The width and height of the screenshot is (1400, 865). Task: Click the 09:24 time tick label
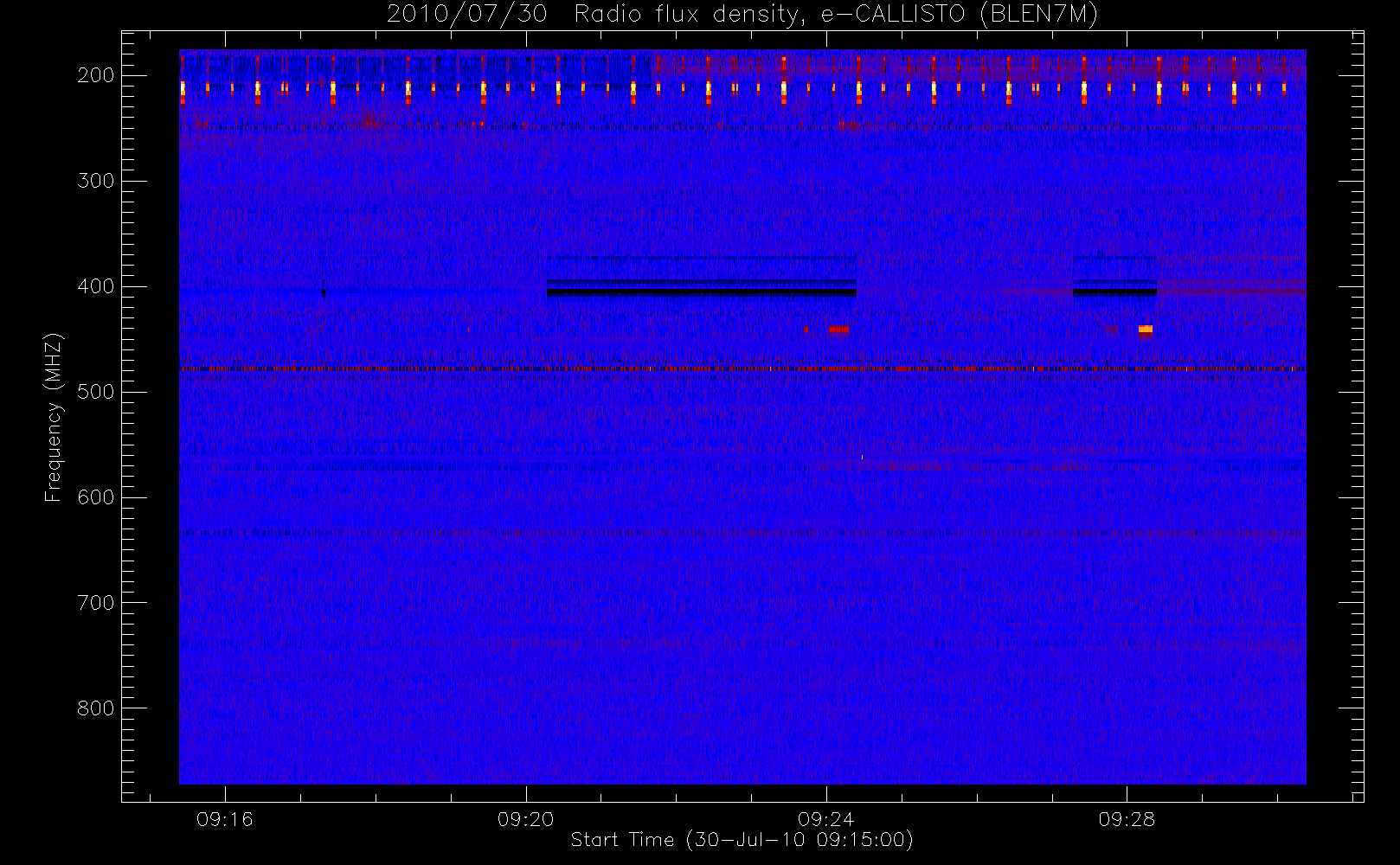(x=826, y=819)
